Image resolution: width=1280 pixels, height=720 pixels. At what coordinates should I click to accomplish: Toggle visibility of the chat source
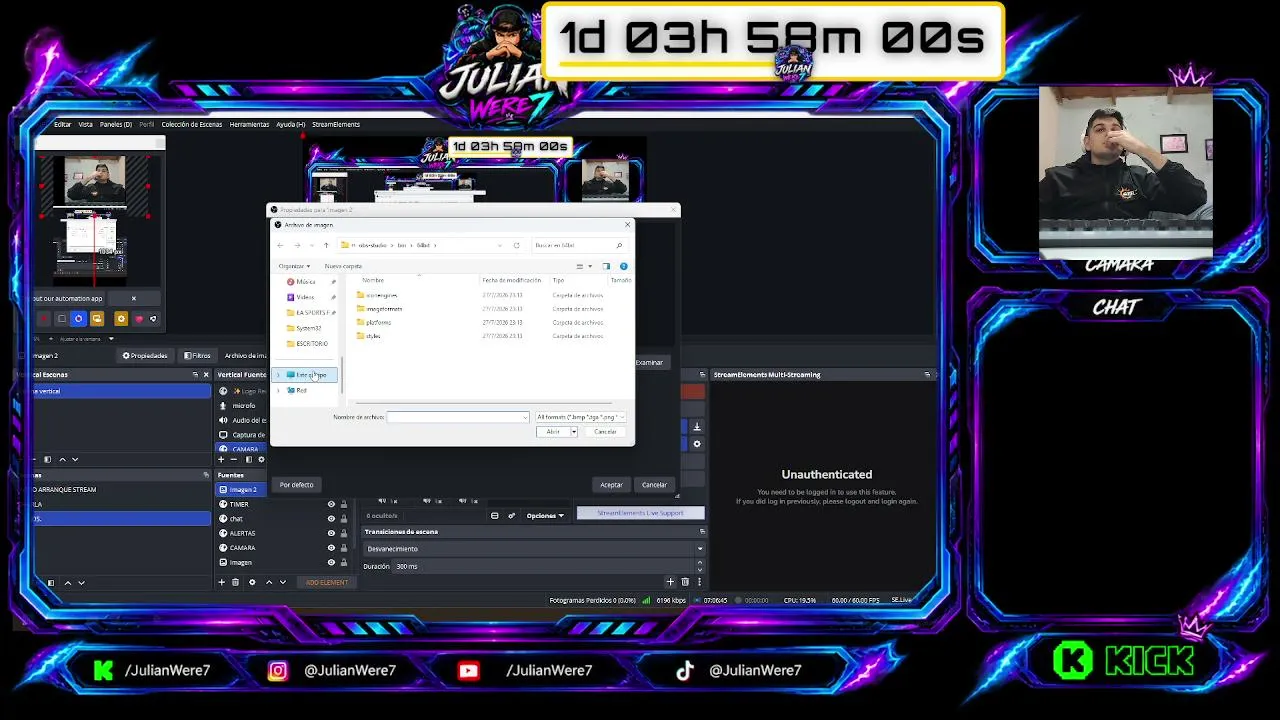tap(331, 519)
